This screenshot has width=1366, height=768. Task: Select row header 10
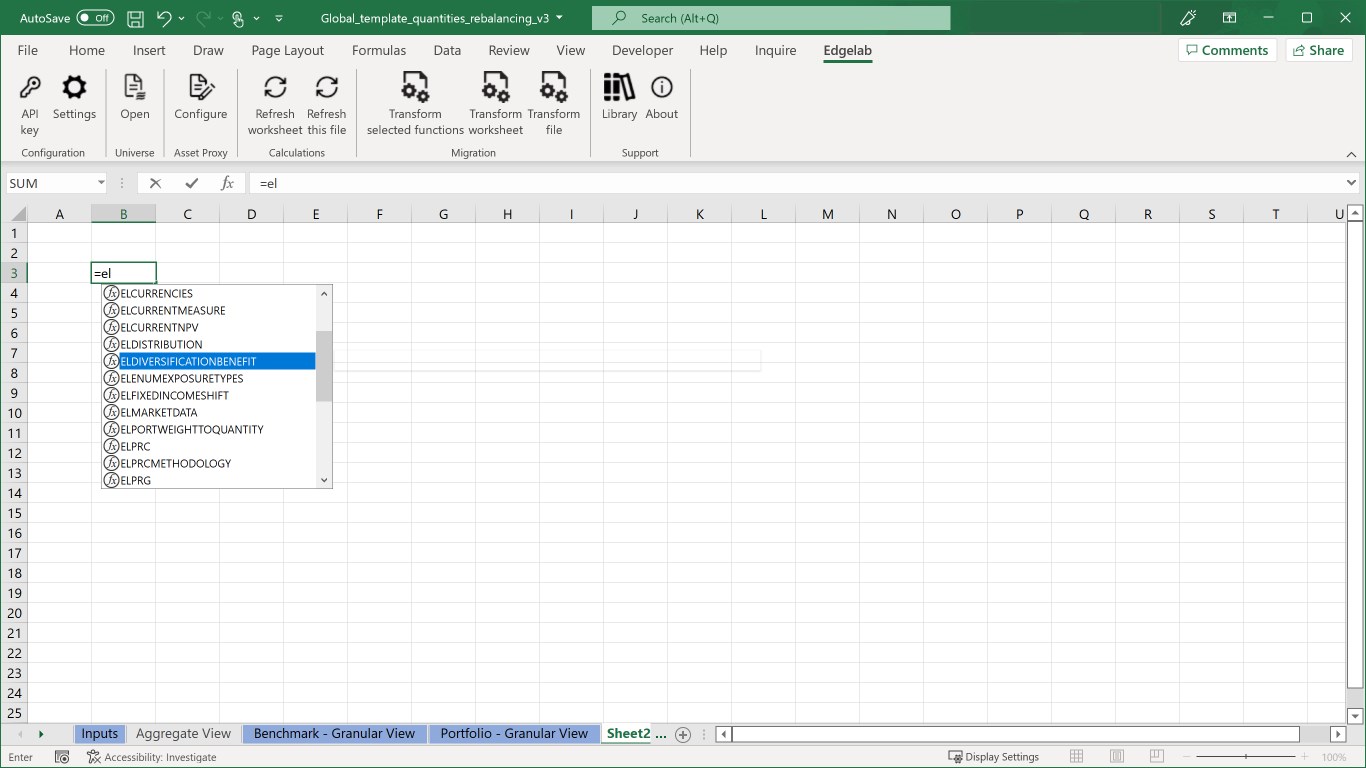pyautogui.click(x=14, y=413)
